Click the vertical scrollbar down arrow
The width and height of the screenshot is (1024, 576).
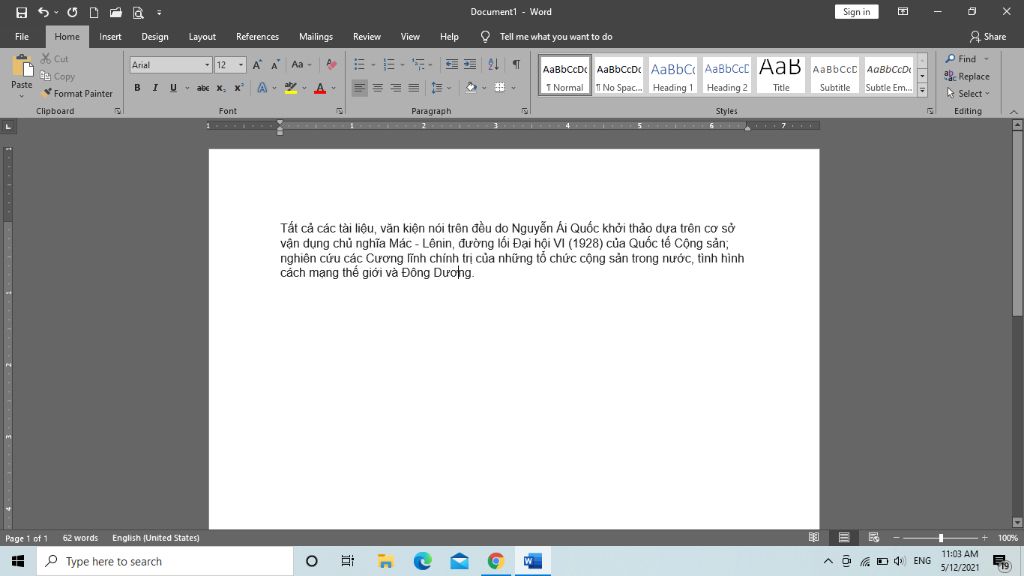(1017, 522)
